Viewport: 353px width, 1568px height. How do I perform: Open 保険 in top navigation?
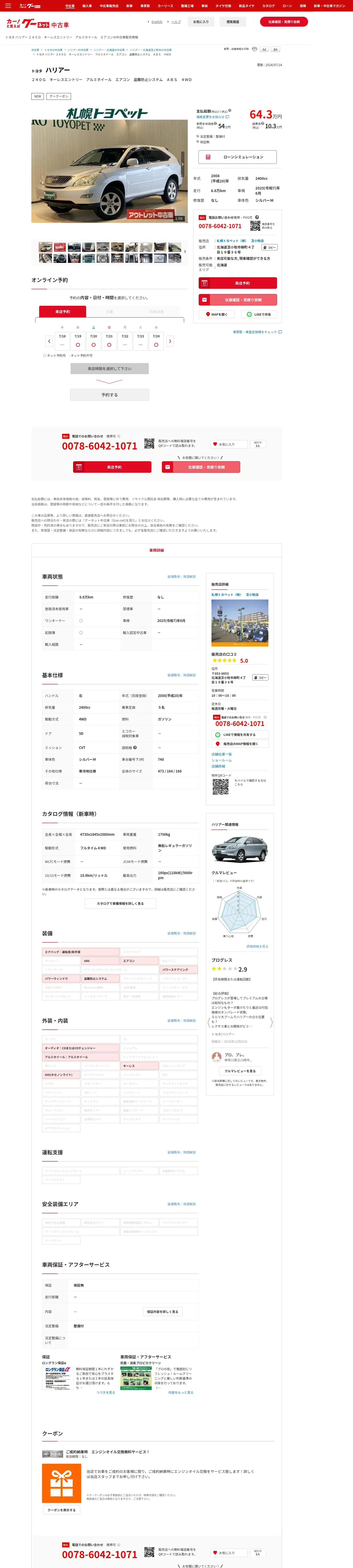pos(303,5)
